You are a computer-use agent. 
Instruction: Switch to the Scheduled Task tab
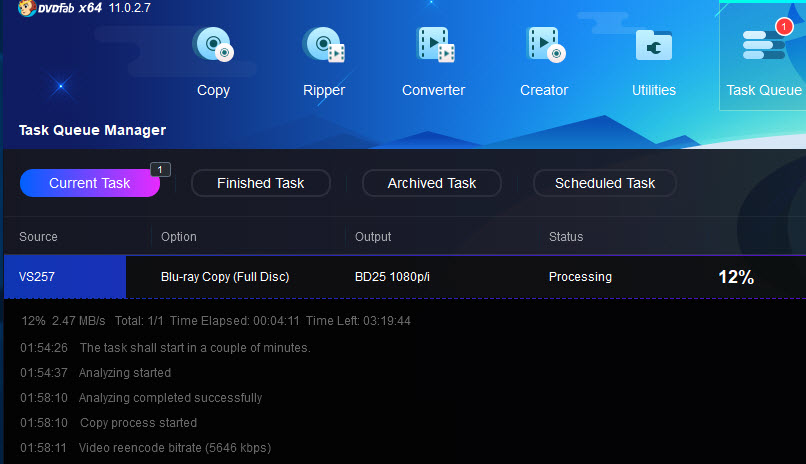click(605, 183)
